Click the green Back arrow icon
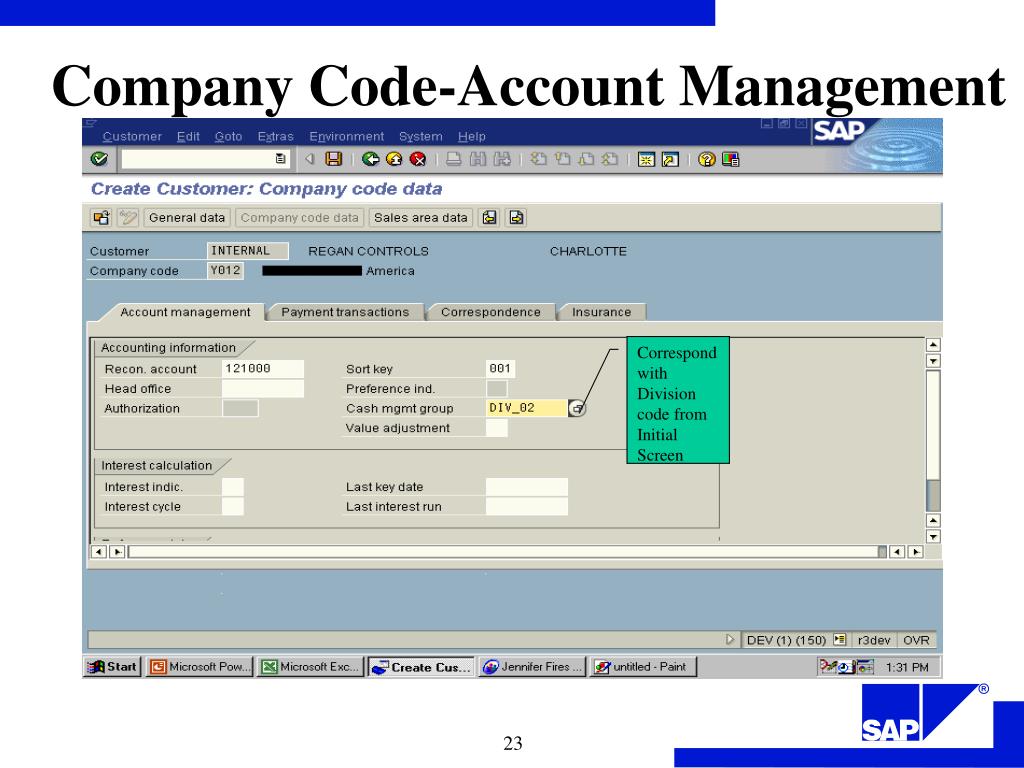Image resolution: width=1024 pixels, height=768 pixels. [370, 159]
